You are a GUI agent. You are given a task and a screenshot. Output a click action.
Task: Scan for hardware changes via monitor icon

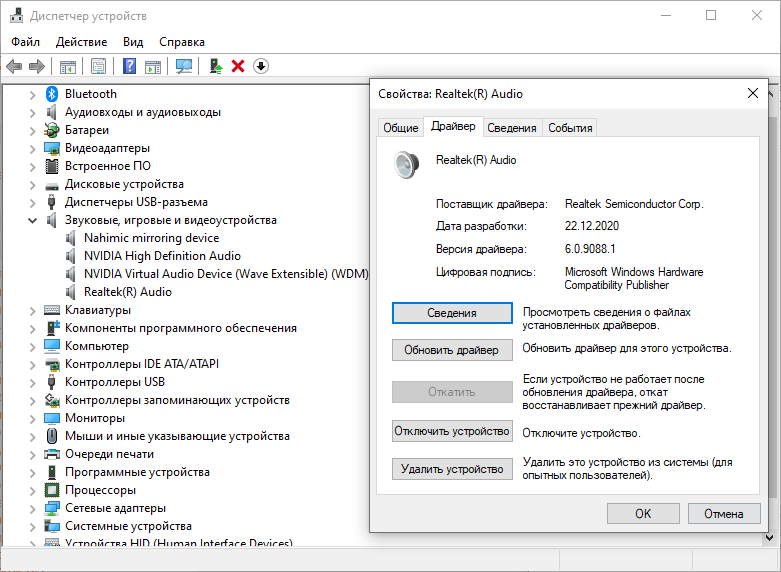[184, 66]
